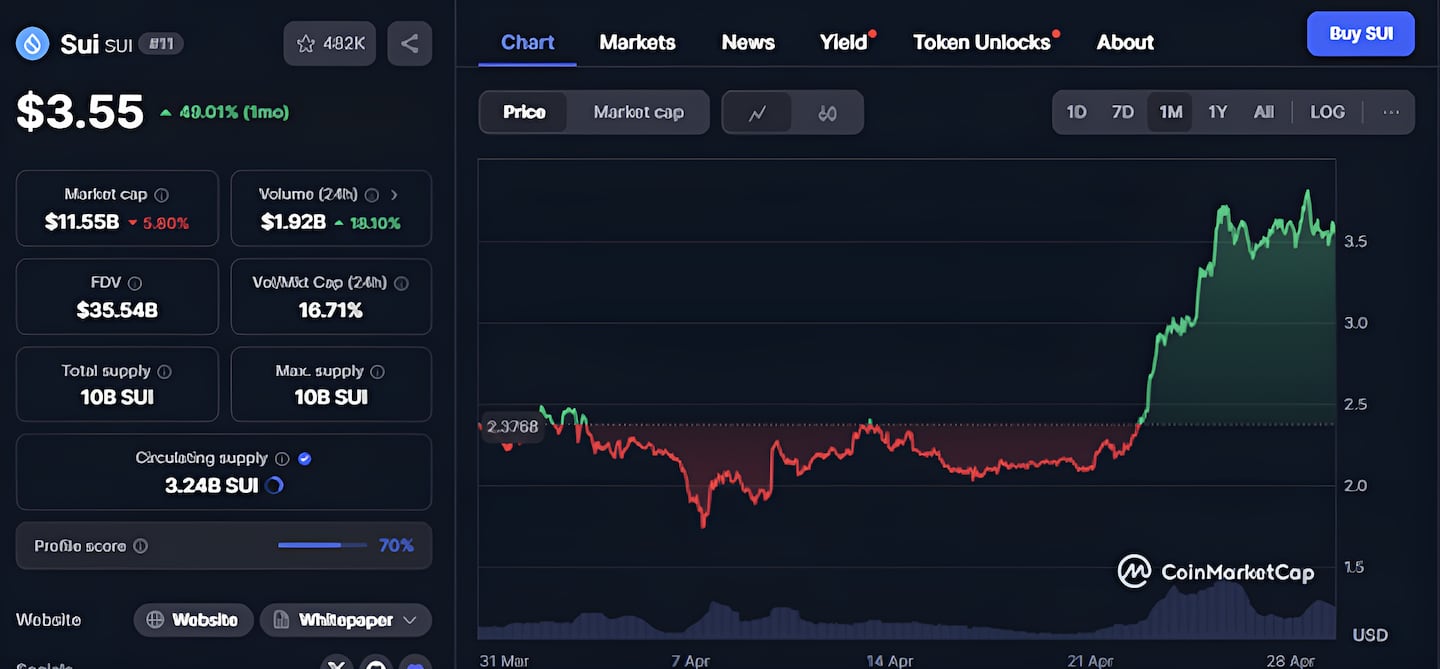Select the Price chart toggle
This screenshot has height=669, width=1440.
coord(524,112)
